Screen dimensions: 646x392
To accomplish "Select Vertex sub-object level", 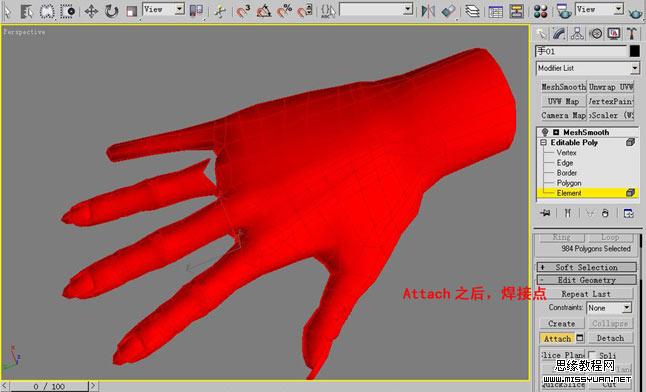I will tap(566, 153).
